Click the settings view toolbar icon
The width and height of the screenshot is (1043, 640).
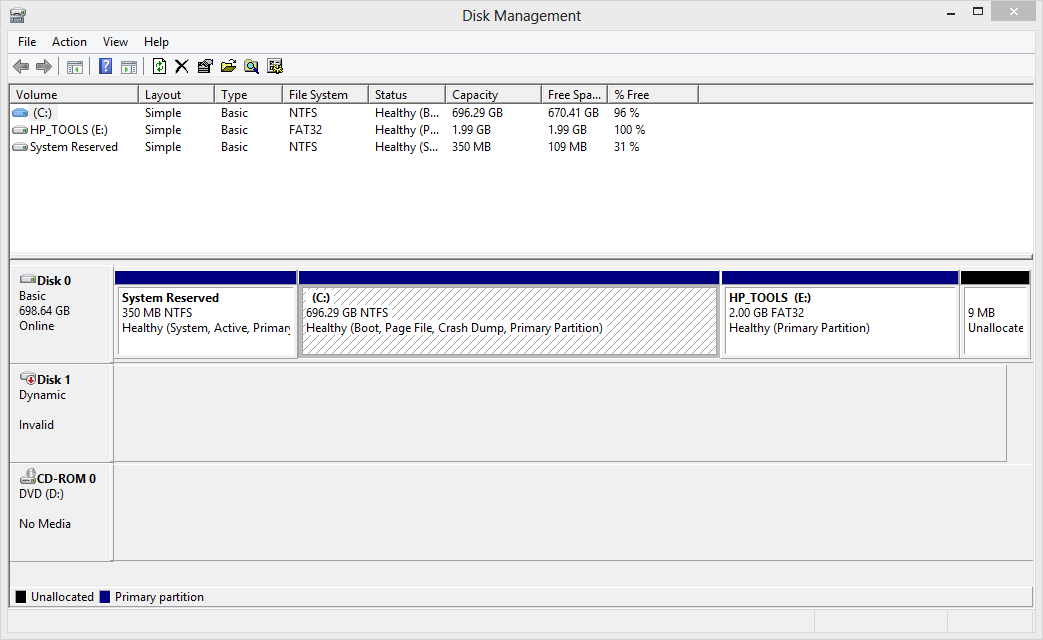(x=275, y=67)
